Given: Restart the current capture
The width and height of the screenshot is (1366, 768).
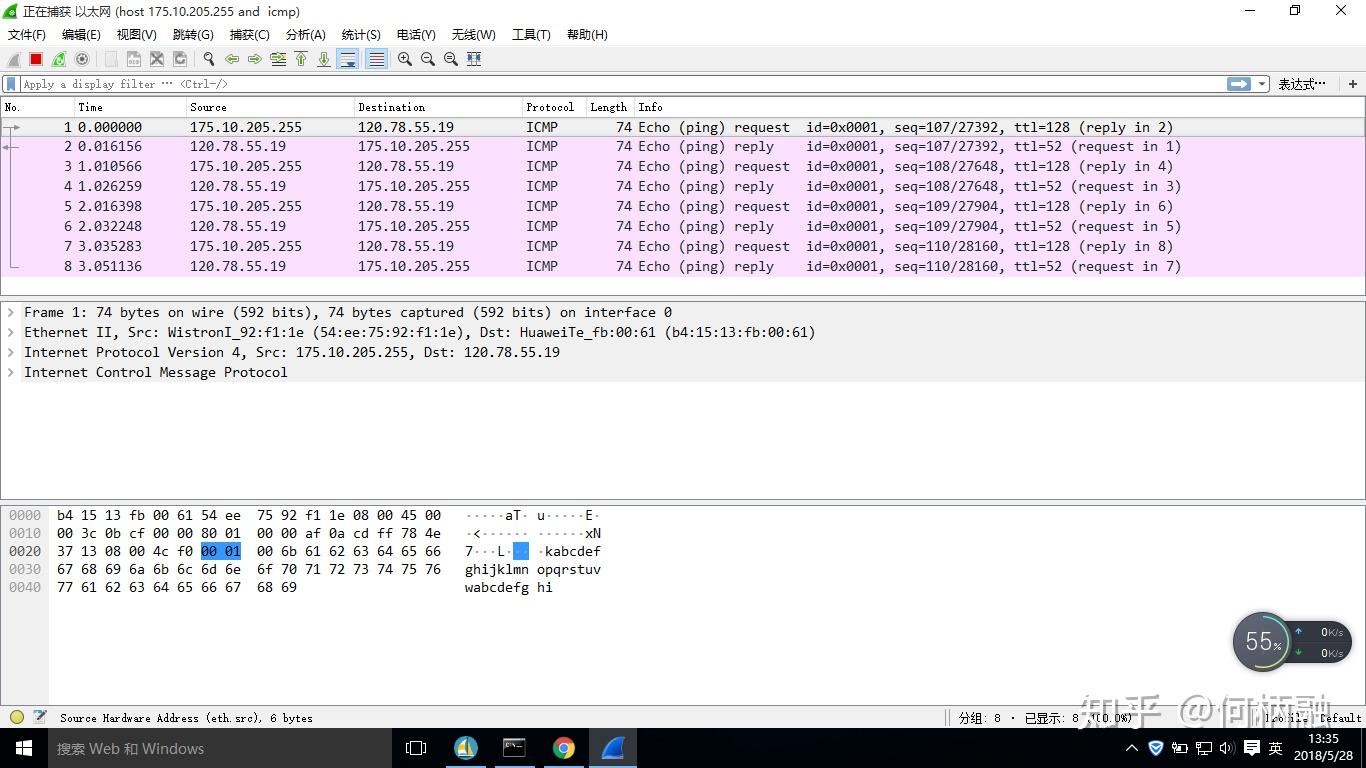Looking at the screenshot, I should click(x=58, y=59).
